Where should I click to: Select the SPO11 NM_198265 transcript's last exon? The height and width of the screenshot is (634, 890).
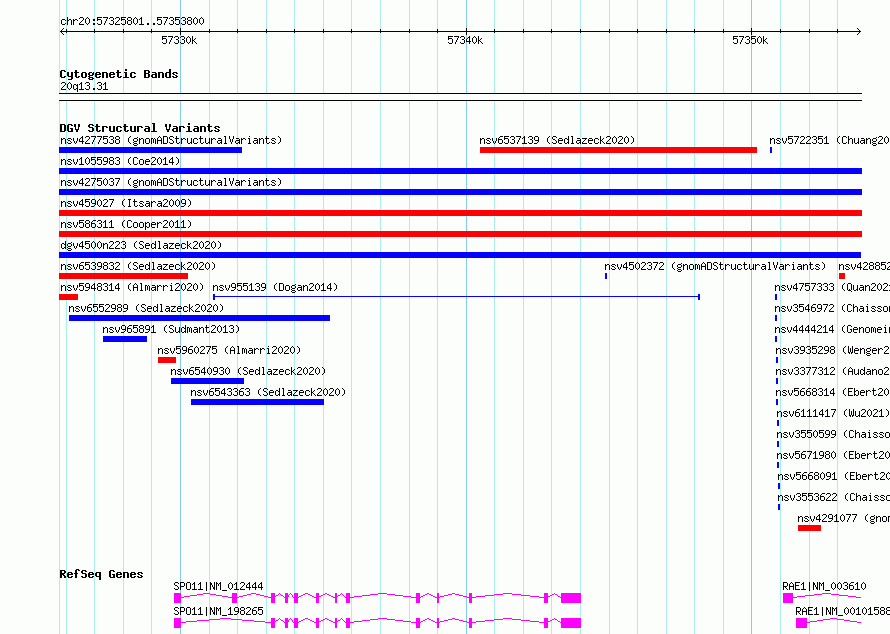tap(571, 623)
